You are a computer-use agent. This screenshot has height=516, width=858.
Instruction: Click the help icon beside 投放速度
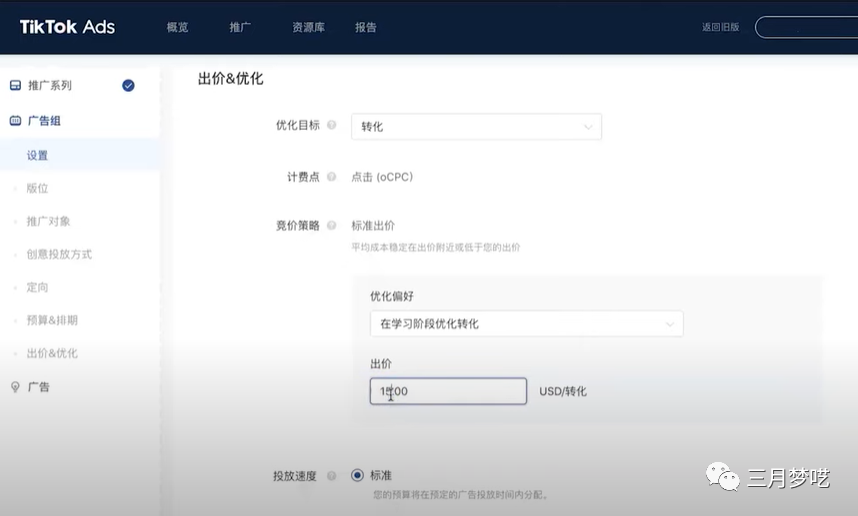[331, 476]
